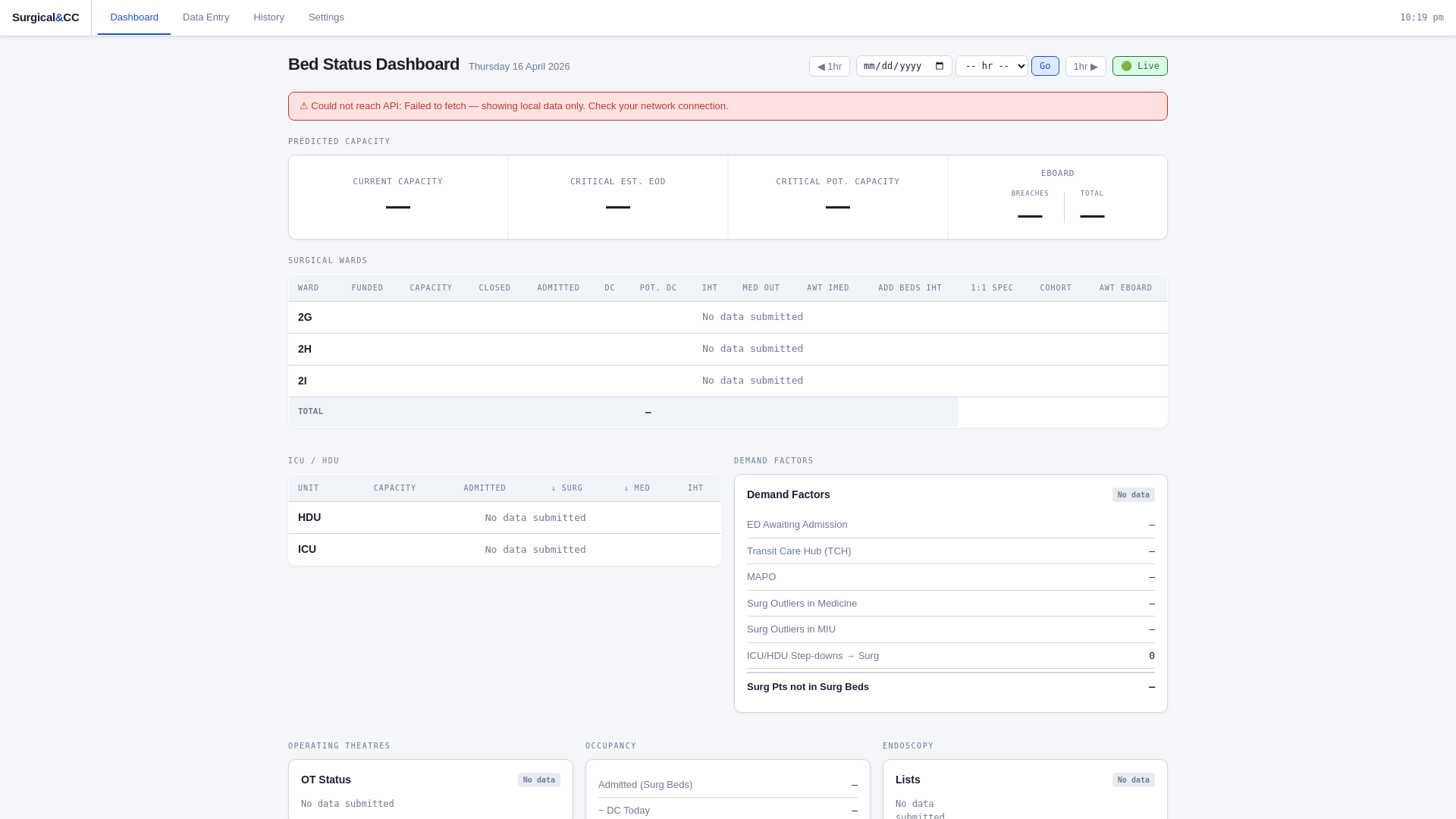This screenshot has width=1456, height=819.
Task: Click the TOTAL row label
Action: [x=310, y=412]
